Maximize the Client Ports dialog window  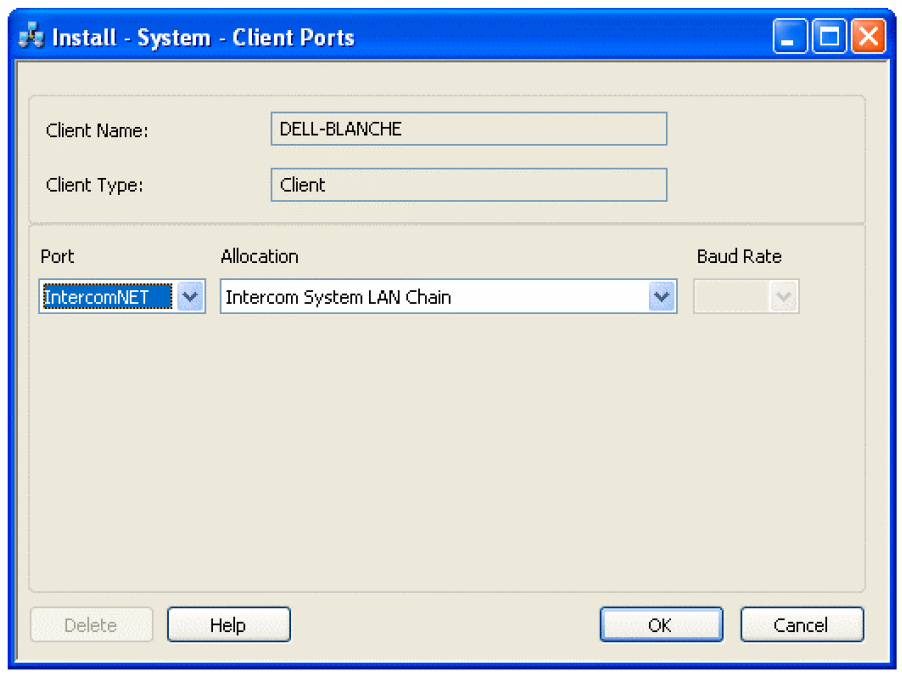pos(829,38)
